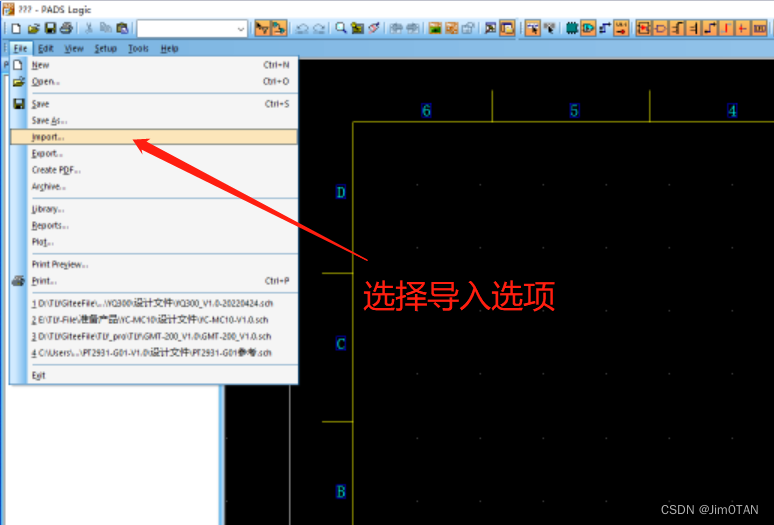
Task: Click the Print toolbar icon
Action: click(66, 29)
